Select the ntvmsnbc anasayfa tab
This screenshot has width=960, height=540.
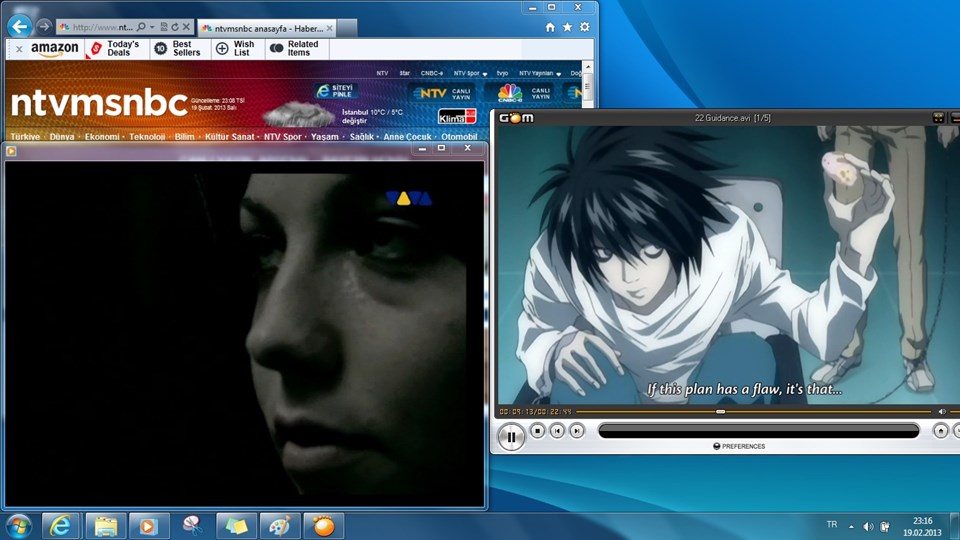267,28
